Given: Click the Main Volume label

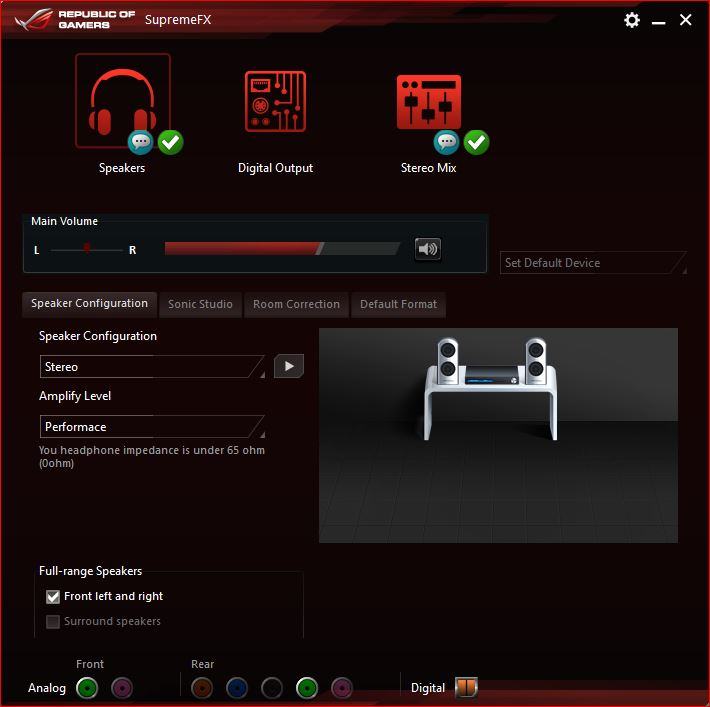Looking at the screenshot, I should click(x=64, y=221).
